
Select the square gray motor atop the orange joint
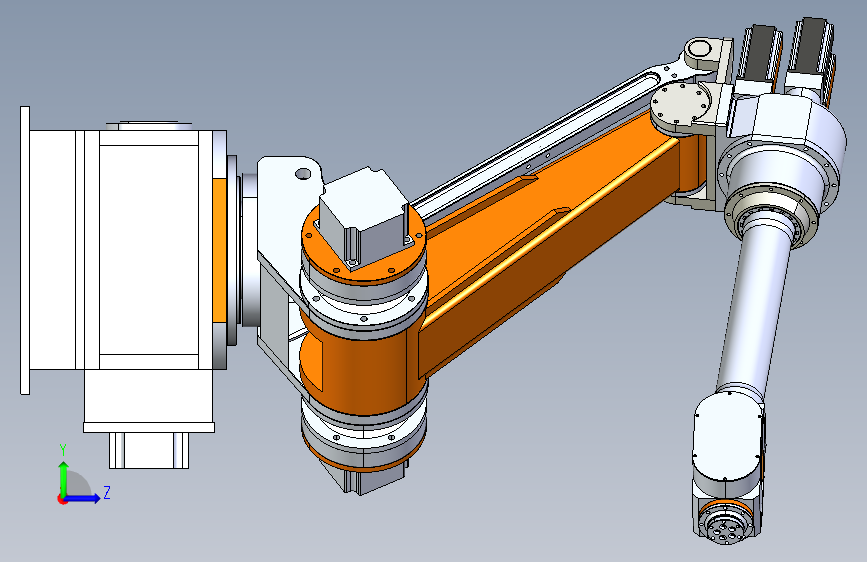coord(364,218)
